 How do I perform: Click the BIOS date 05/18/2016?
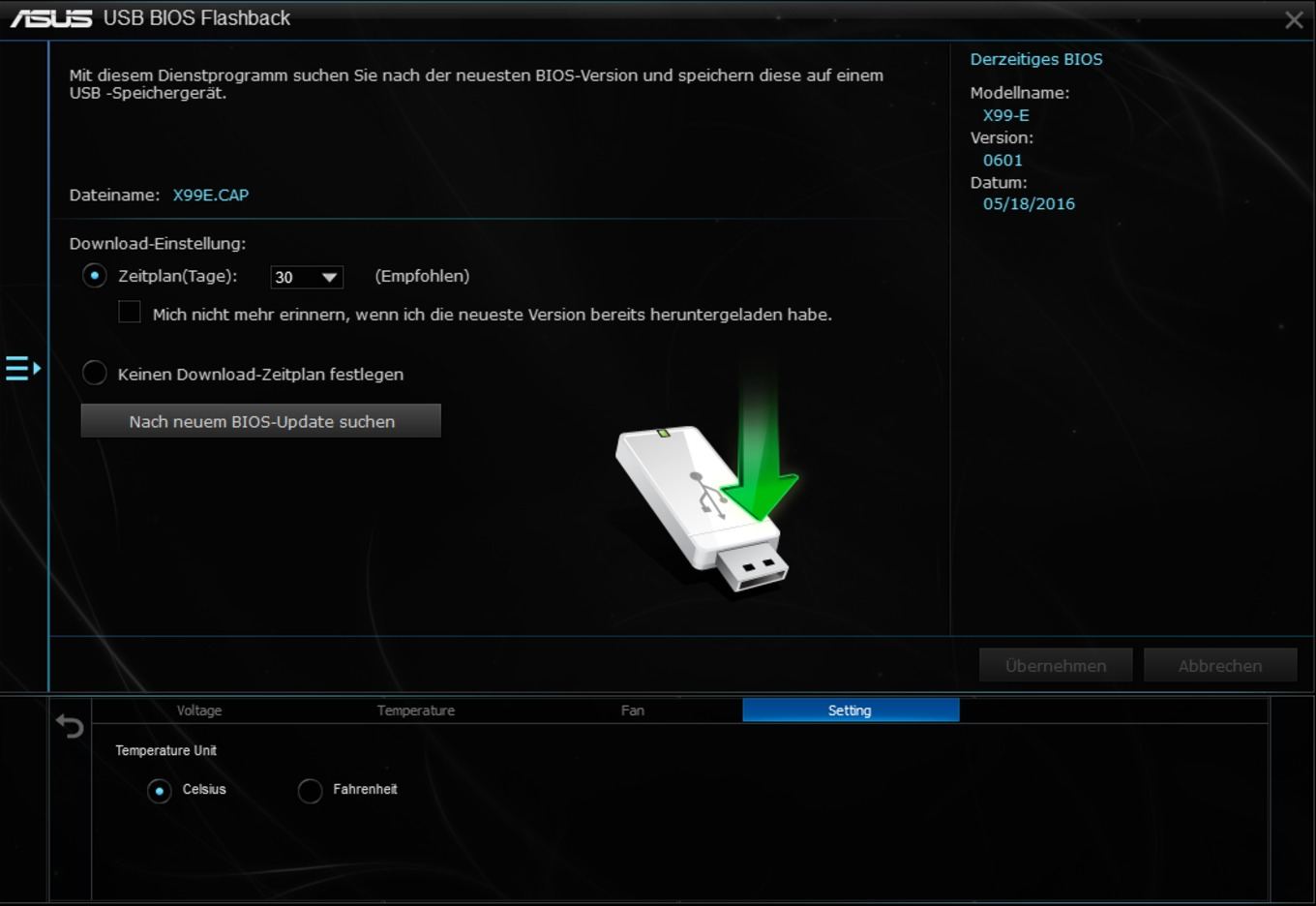coord(1029,204)
